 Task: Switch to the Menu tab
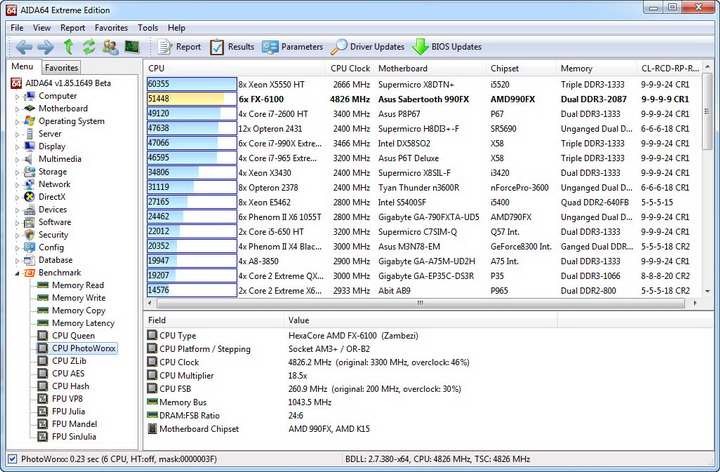pyautogui.click(x=22, y=67)
